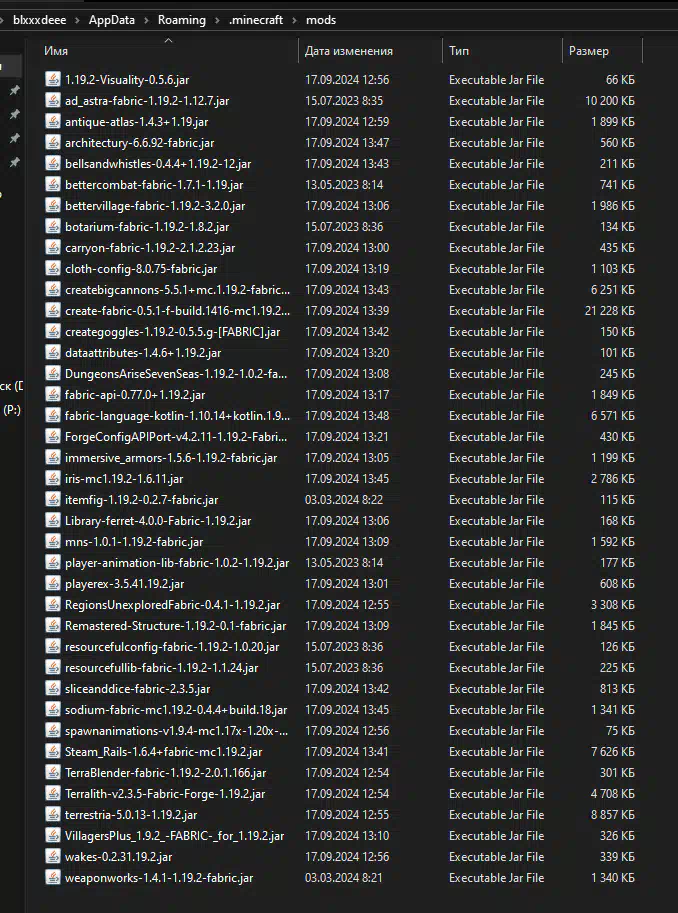Select file RegionsUnexploredFabric-0.4.1-1.19.2.jar

pyautogui.click(x=172, y=604)
